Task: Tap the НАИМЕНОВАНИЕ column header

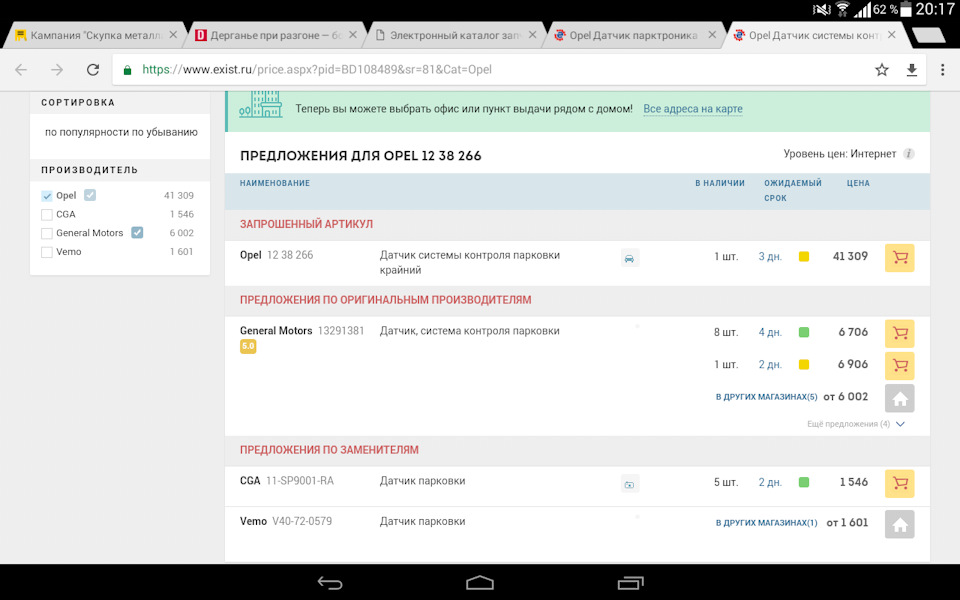Action: coord(274,183)
